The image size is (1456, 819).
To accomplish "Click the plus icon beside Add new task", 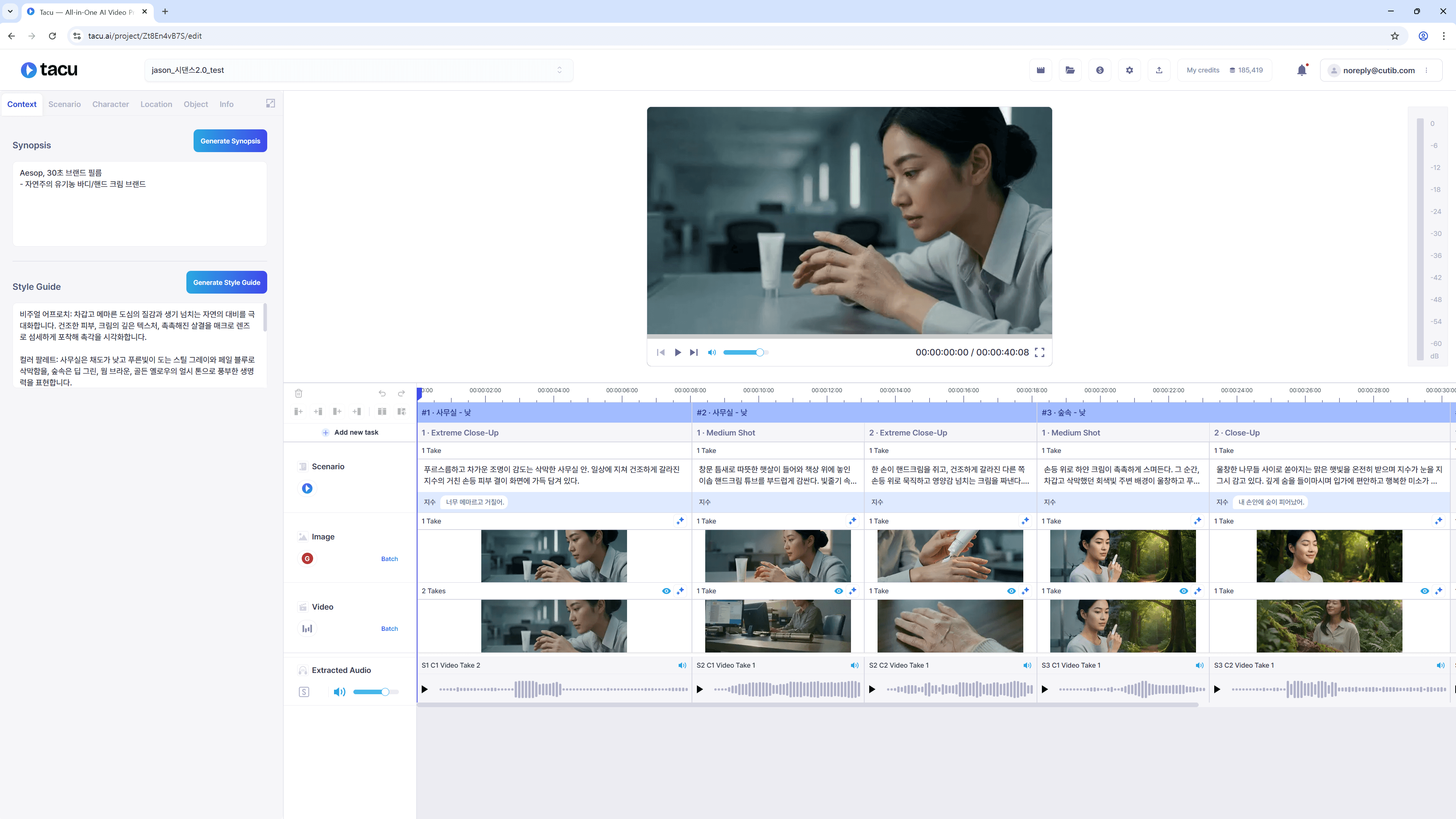I will (x=326, y=433).
